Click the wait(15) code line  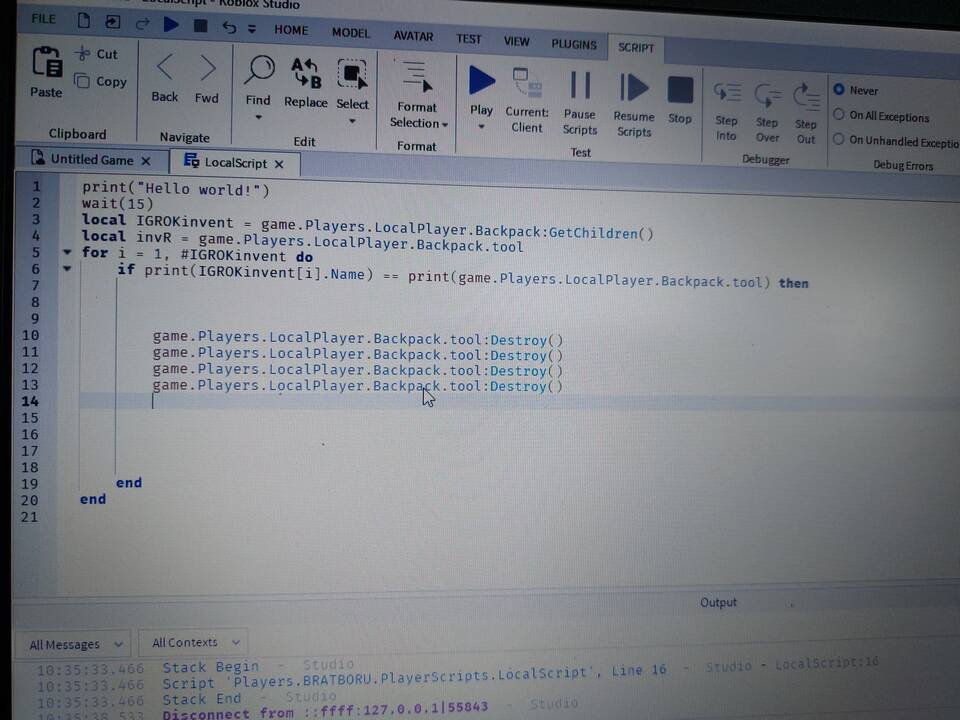118,203
